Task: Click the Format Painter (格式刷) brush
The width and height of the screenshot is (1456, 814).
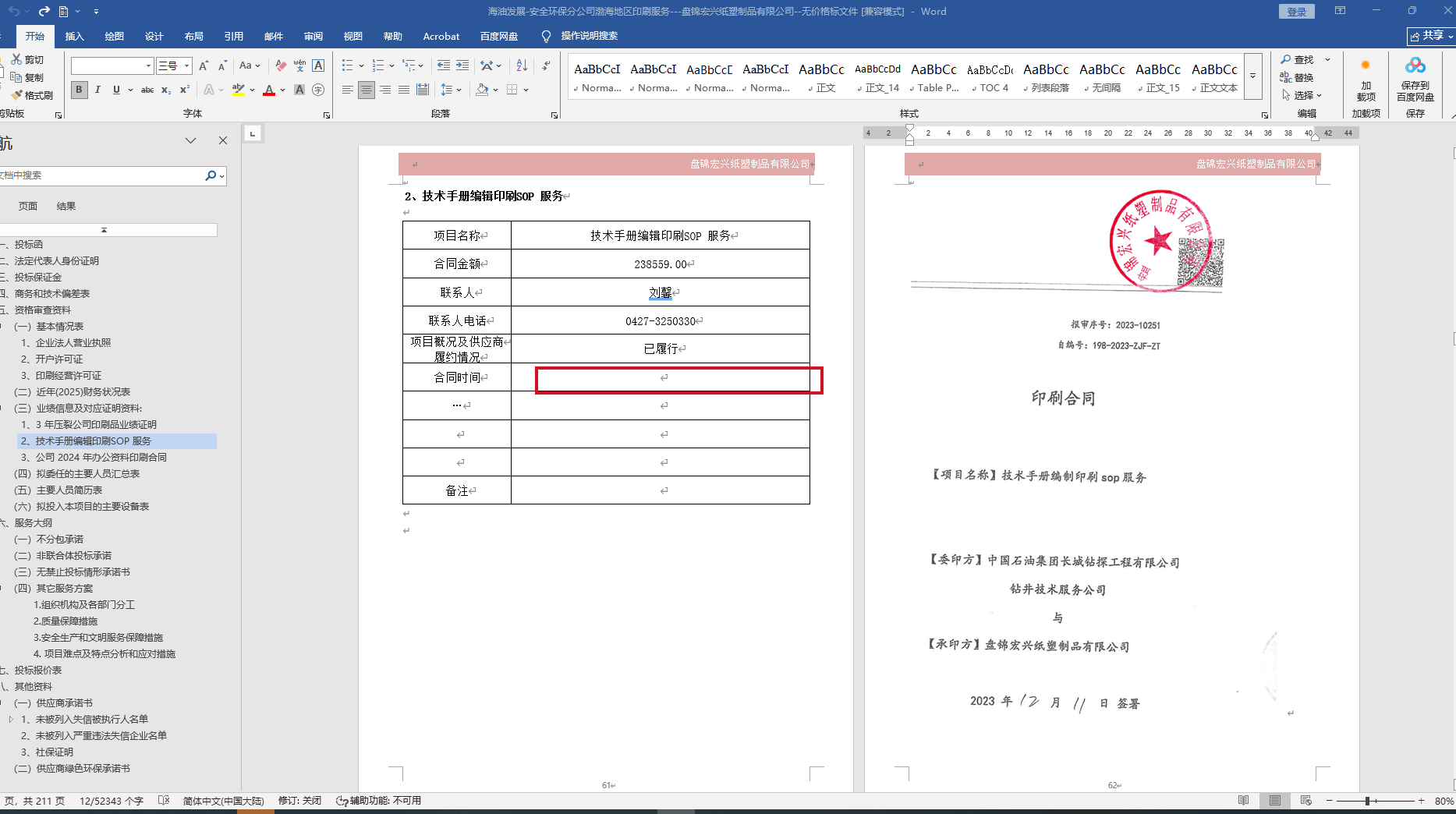Action: click(x=16, y=95)
